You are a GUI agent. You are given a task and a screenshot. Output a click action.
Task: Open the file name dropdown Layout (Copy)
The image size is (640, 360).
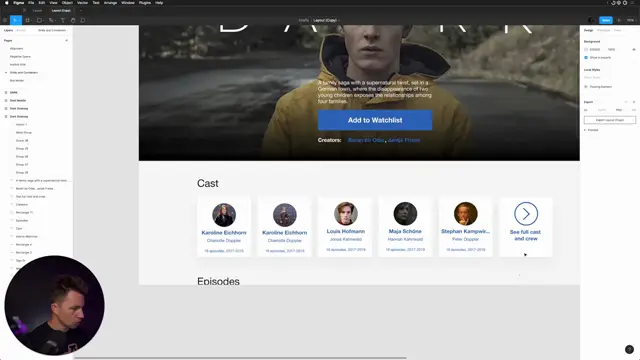tap(326, 20)
